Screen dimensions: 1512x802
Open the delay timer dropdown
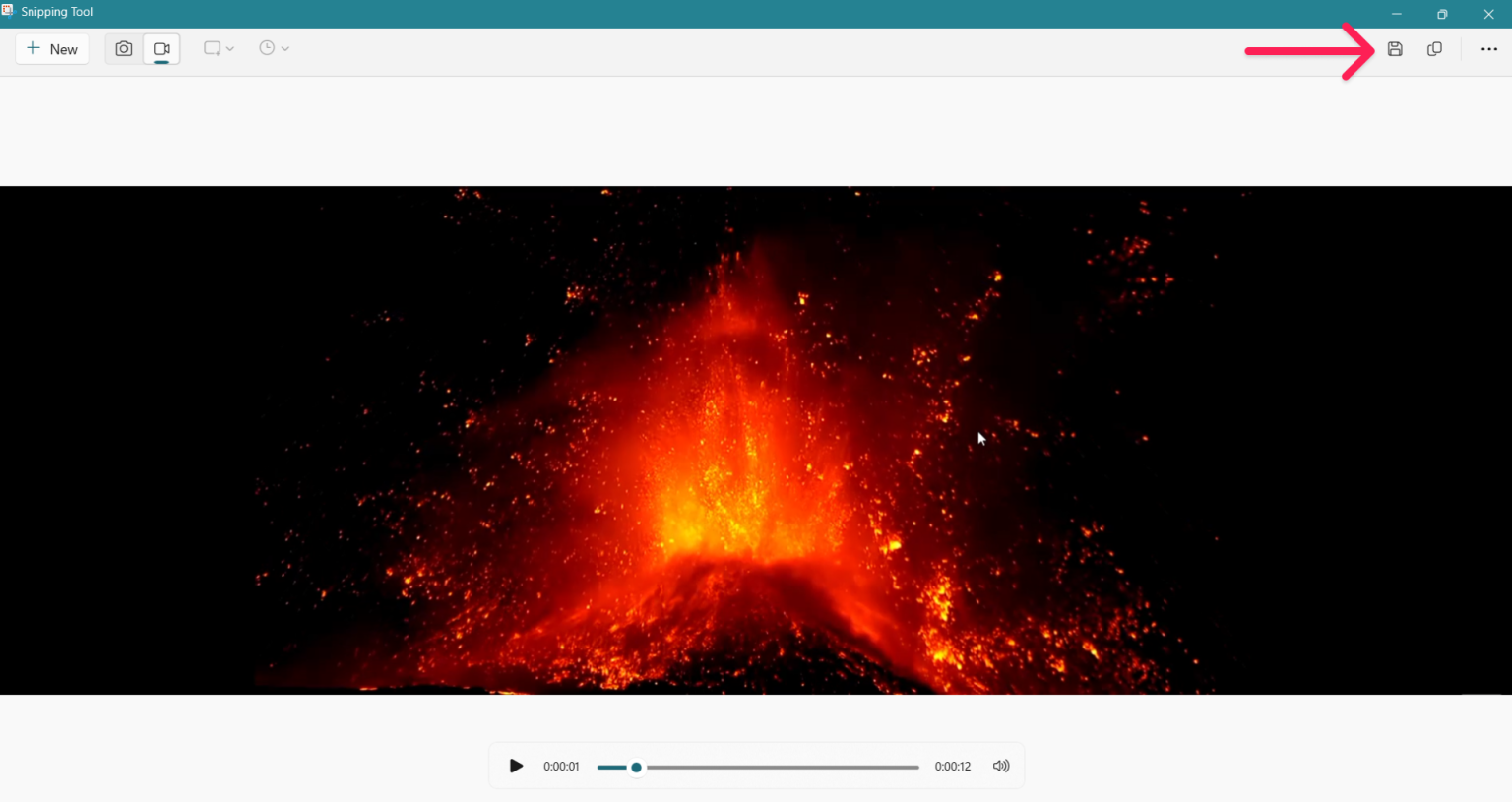pyautogui.click(x=274, y=48)
